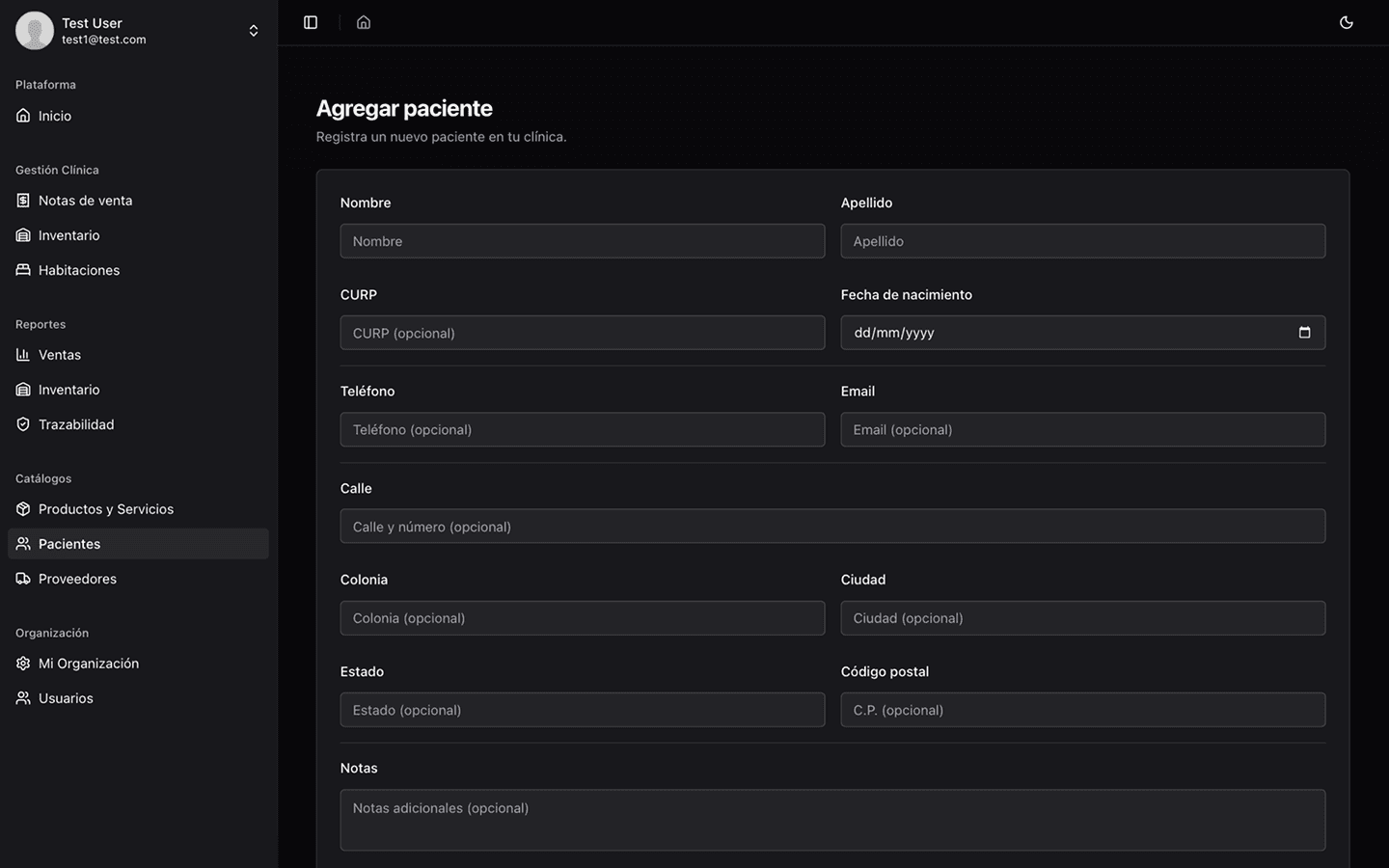Open Mi Organización settings
The image size is (1389, 868).
click(89, 664)
